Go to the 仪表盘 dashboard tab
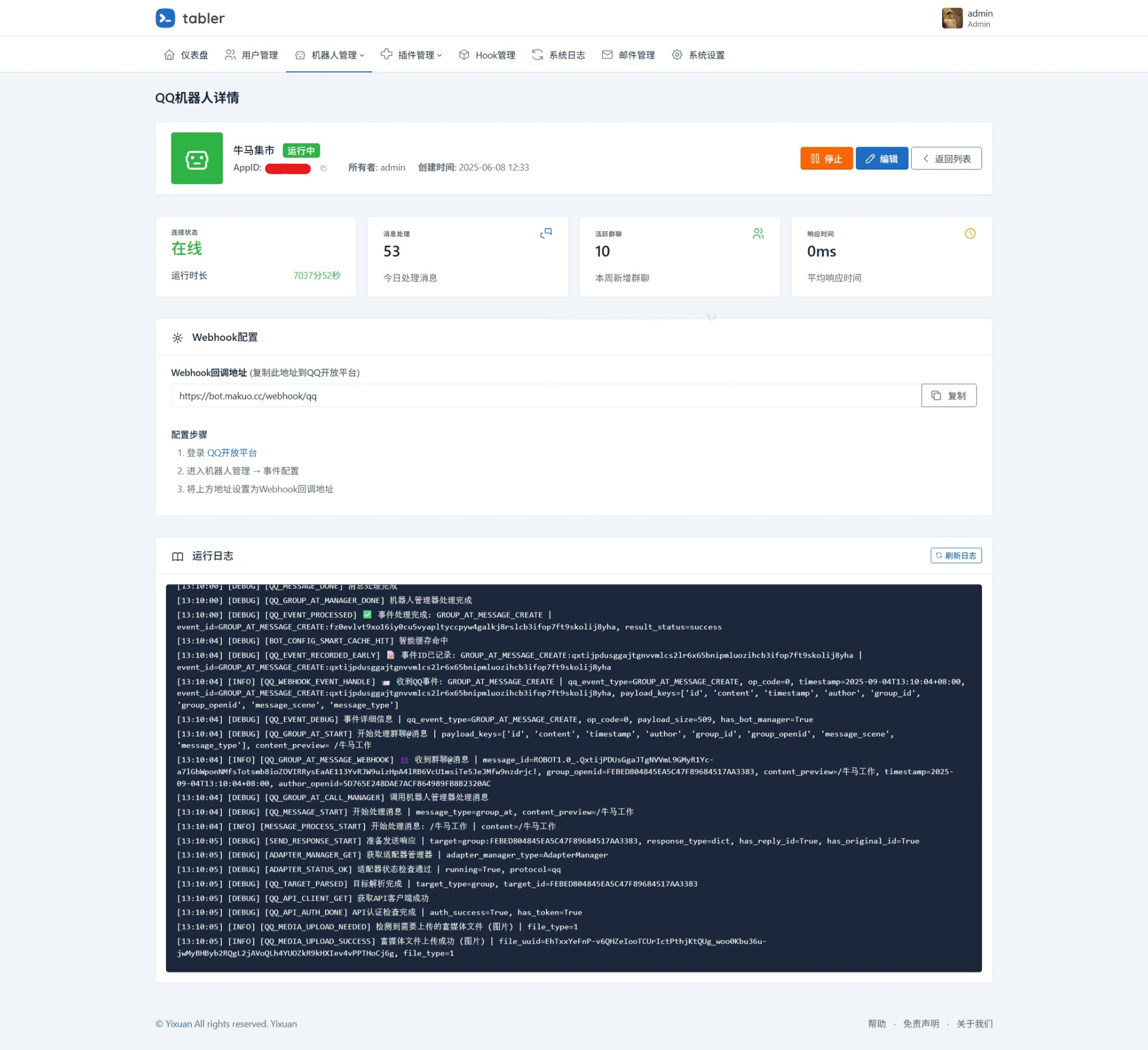 point(186,55)
